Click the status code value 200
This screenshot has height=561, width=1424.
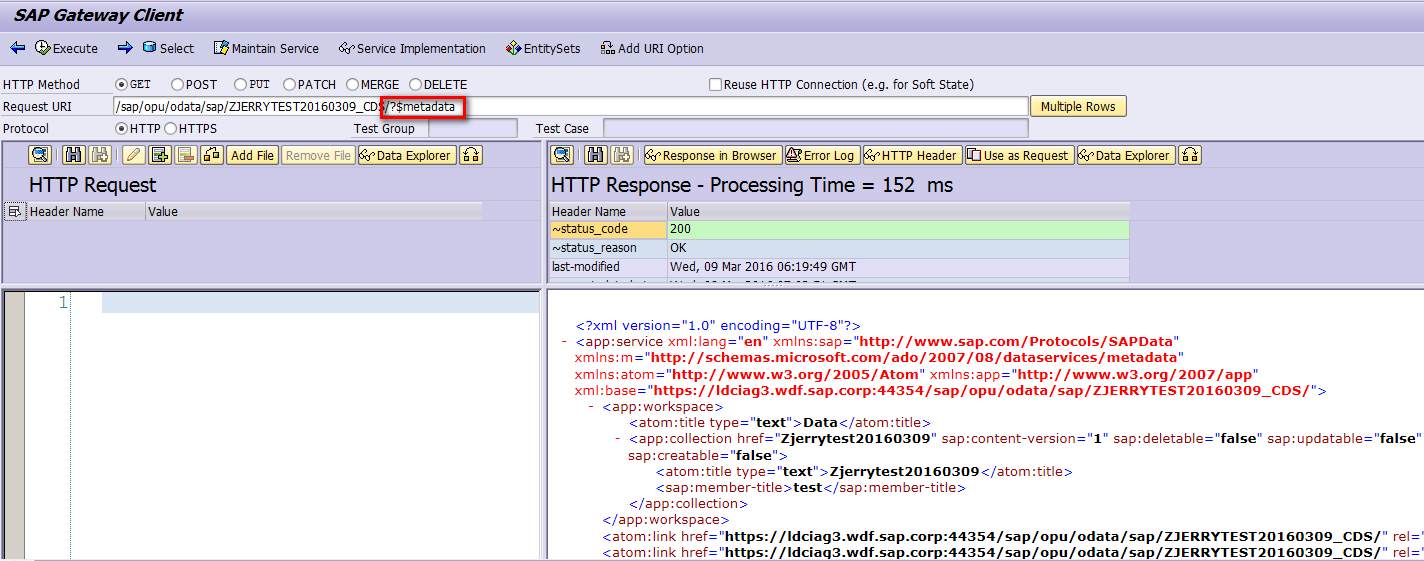click(x=898, y=229)
